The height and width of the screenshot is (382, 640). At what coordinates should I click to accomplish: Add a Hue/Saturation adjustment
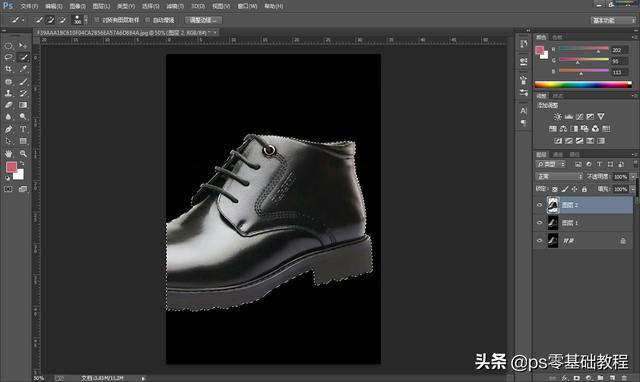[553, 129]
